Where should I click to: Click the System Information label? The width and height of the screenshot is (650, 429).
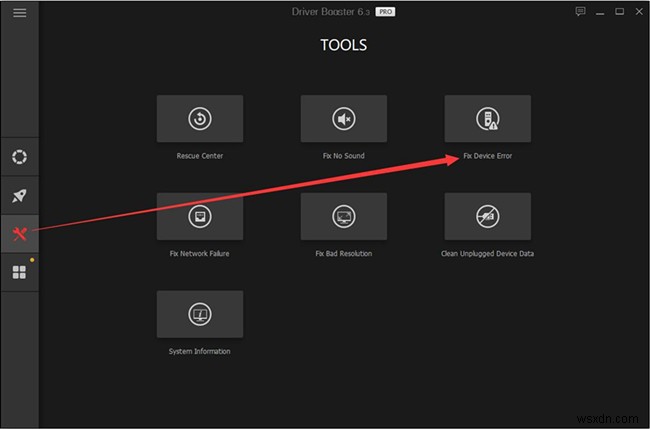[x=199, y=351]
